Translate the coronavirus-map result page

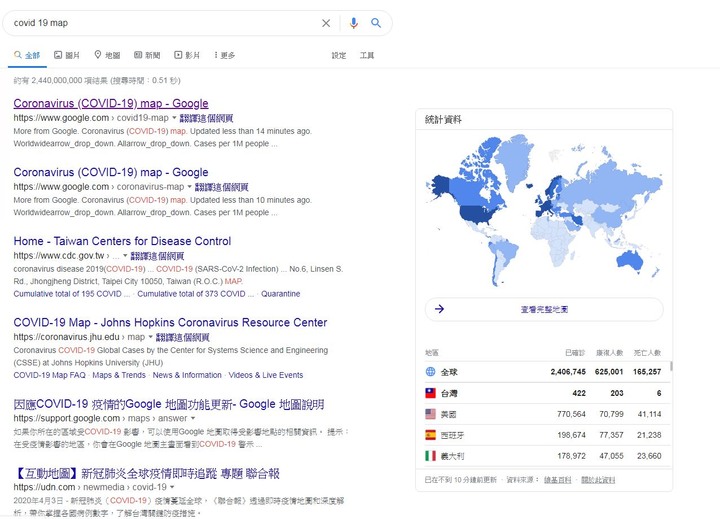click(x=221, y=187)
